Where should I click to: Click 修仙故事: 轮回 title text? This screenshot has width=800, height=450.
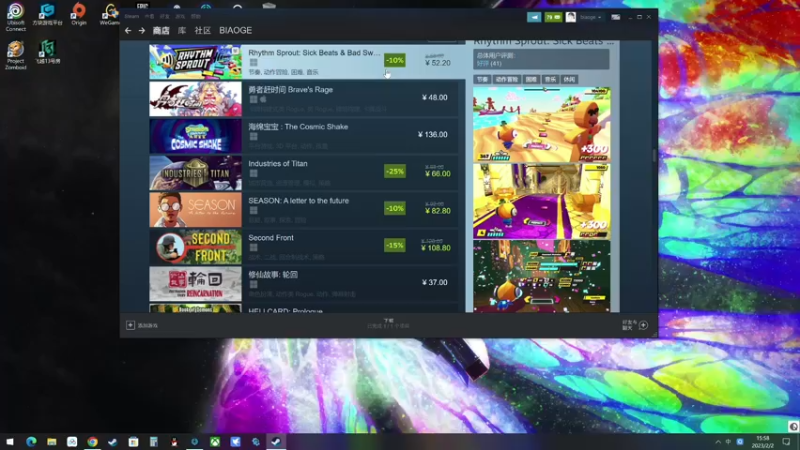tap(273, 274)
